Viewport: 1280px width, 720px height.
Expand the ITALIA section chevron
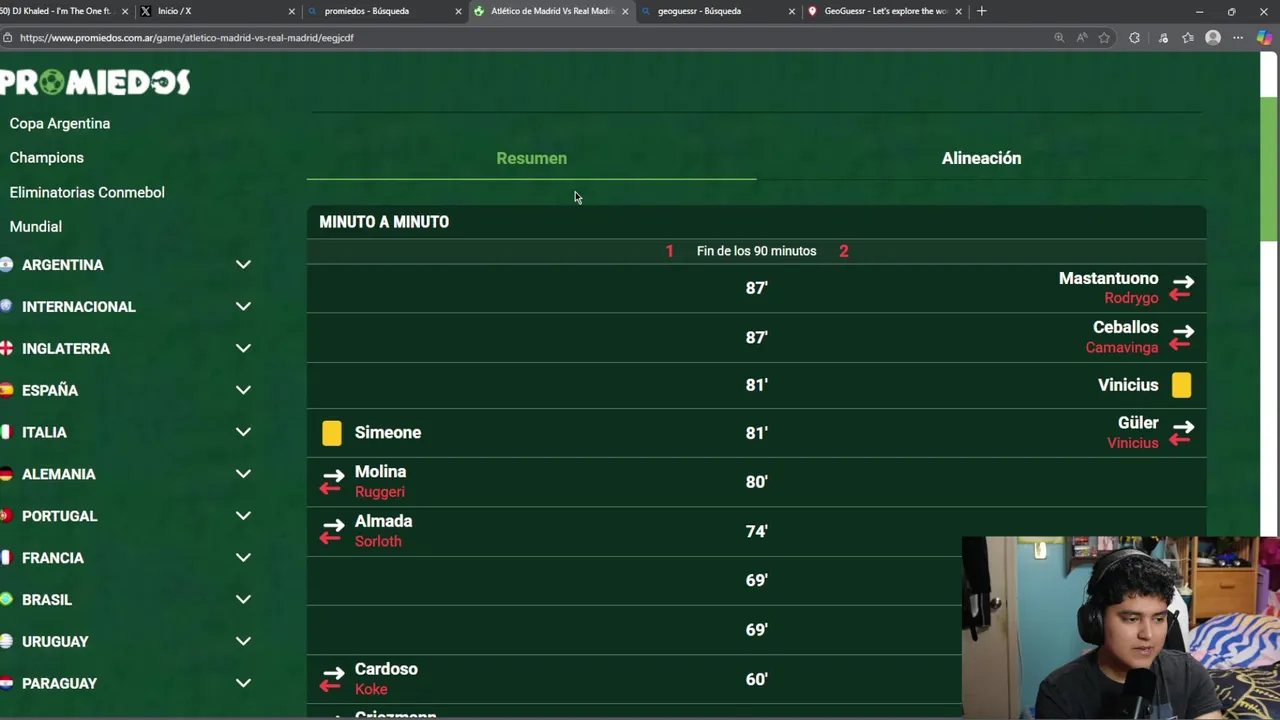[x=243, y=432]
